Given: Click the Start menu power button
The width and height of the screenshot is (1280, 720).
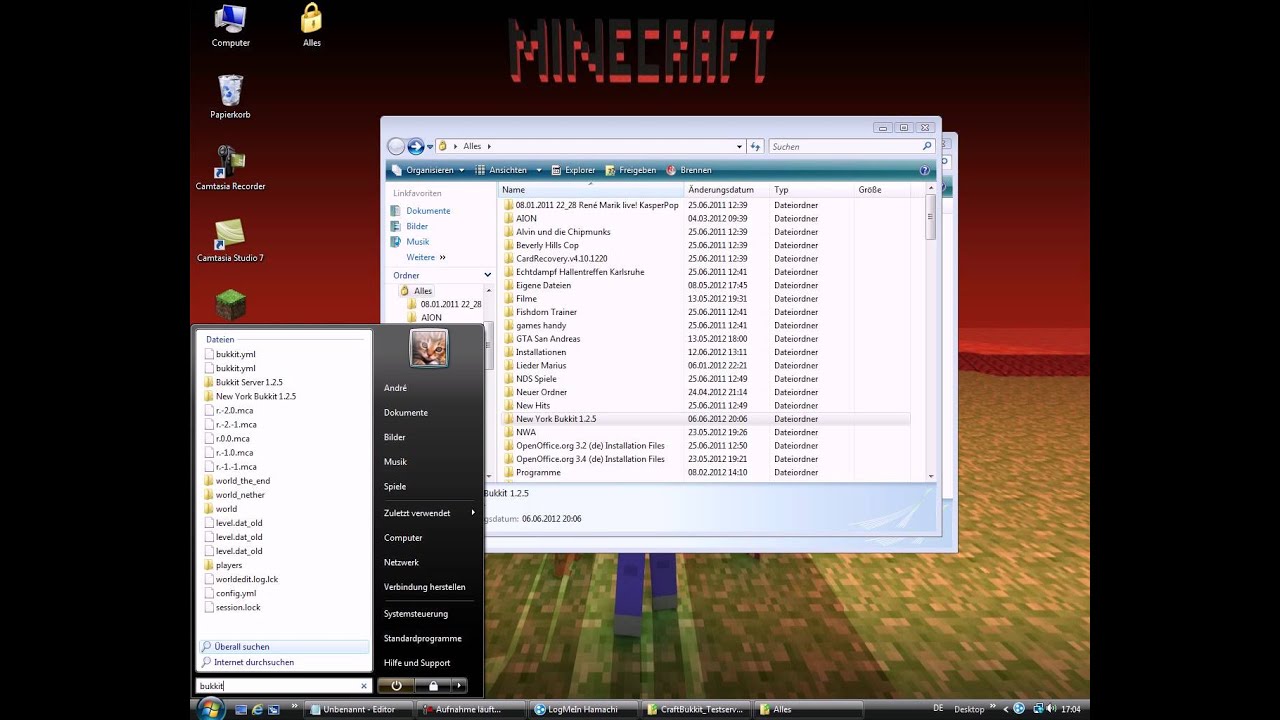Looking at the screenshot, I should 396,686.
